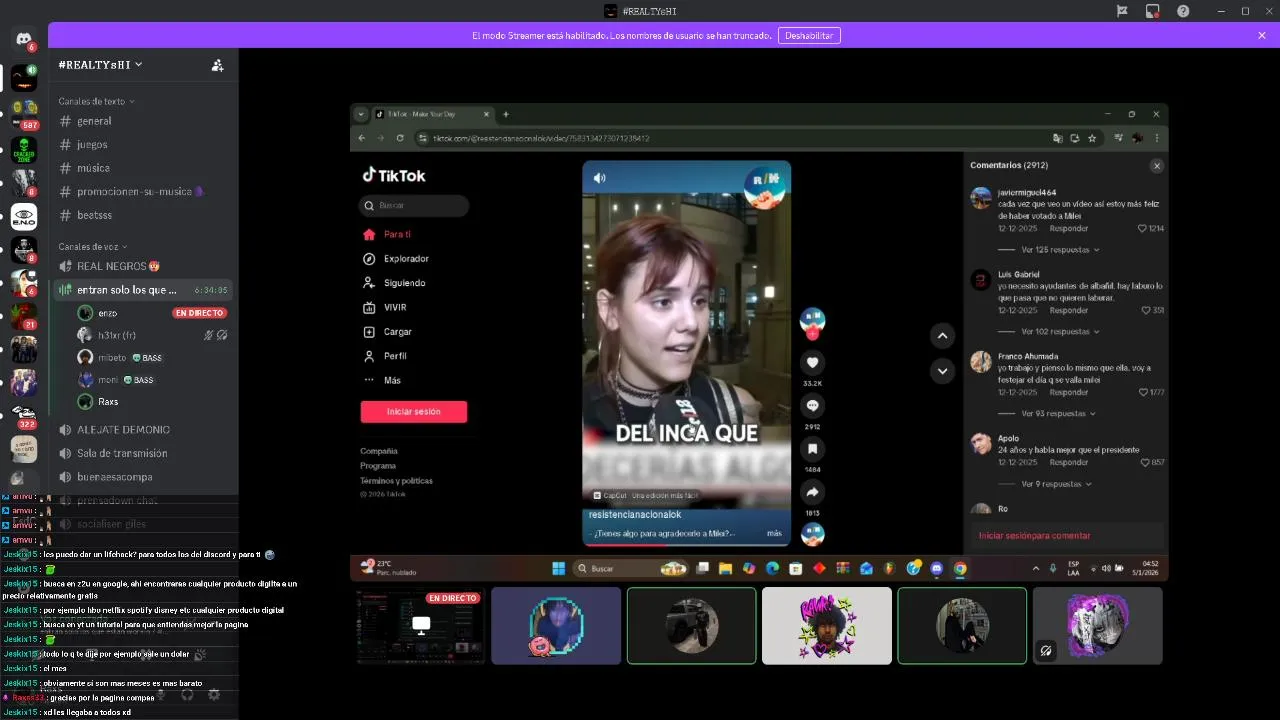Expand Ver 125 respuestas on first comment
This screenshot has height=720, width=1280.
click(1060, 250)
